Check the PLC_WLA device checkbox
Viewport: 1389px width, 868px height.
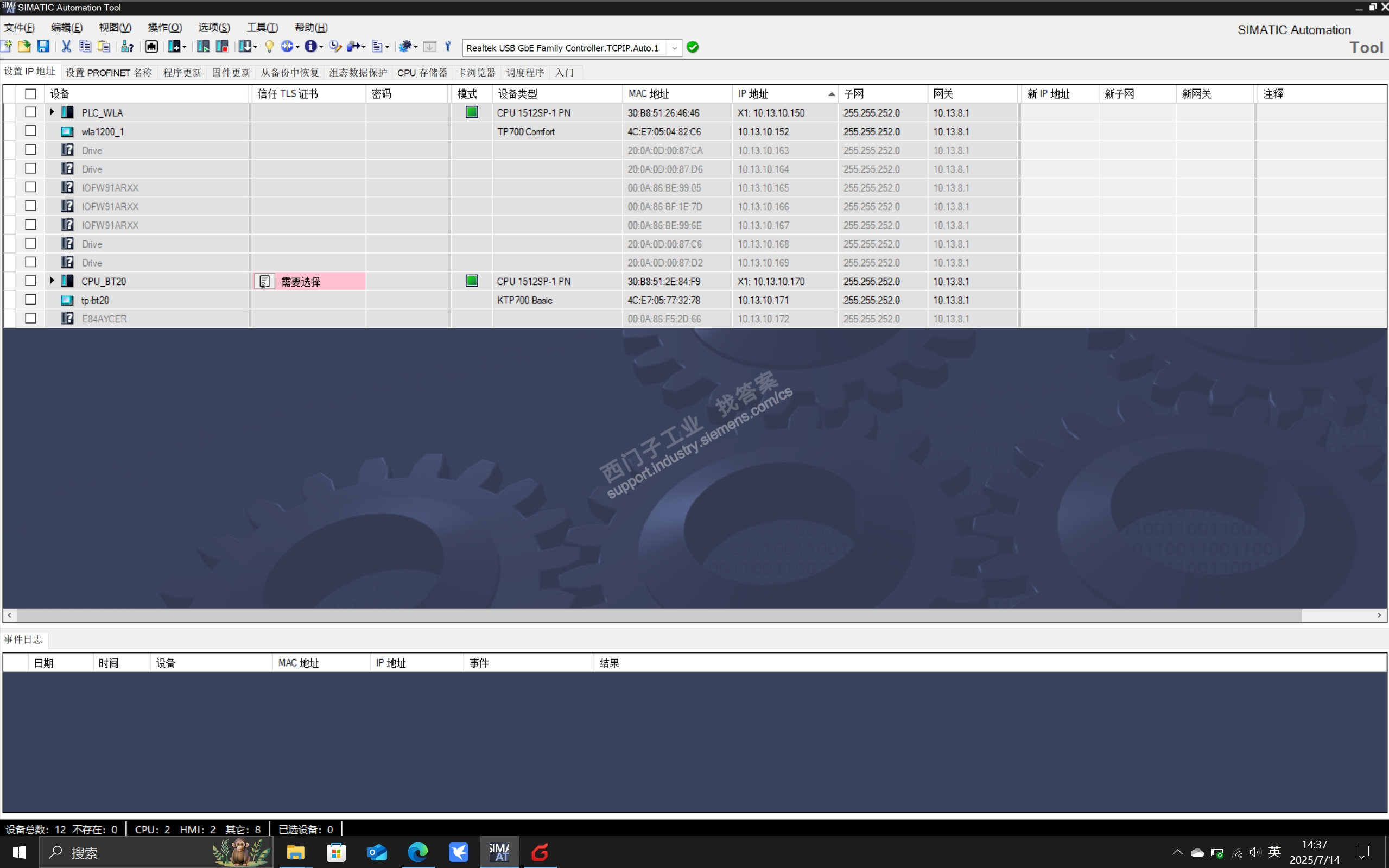(30, 112)
